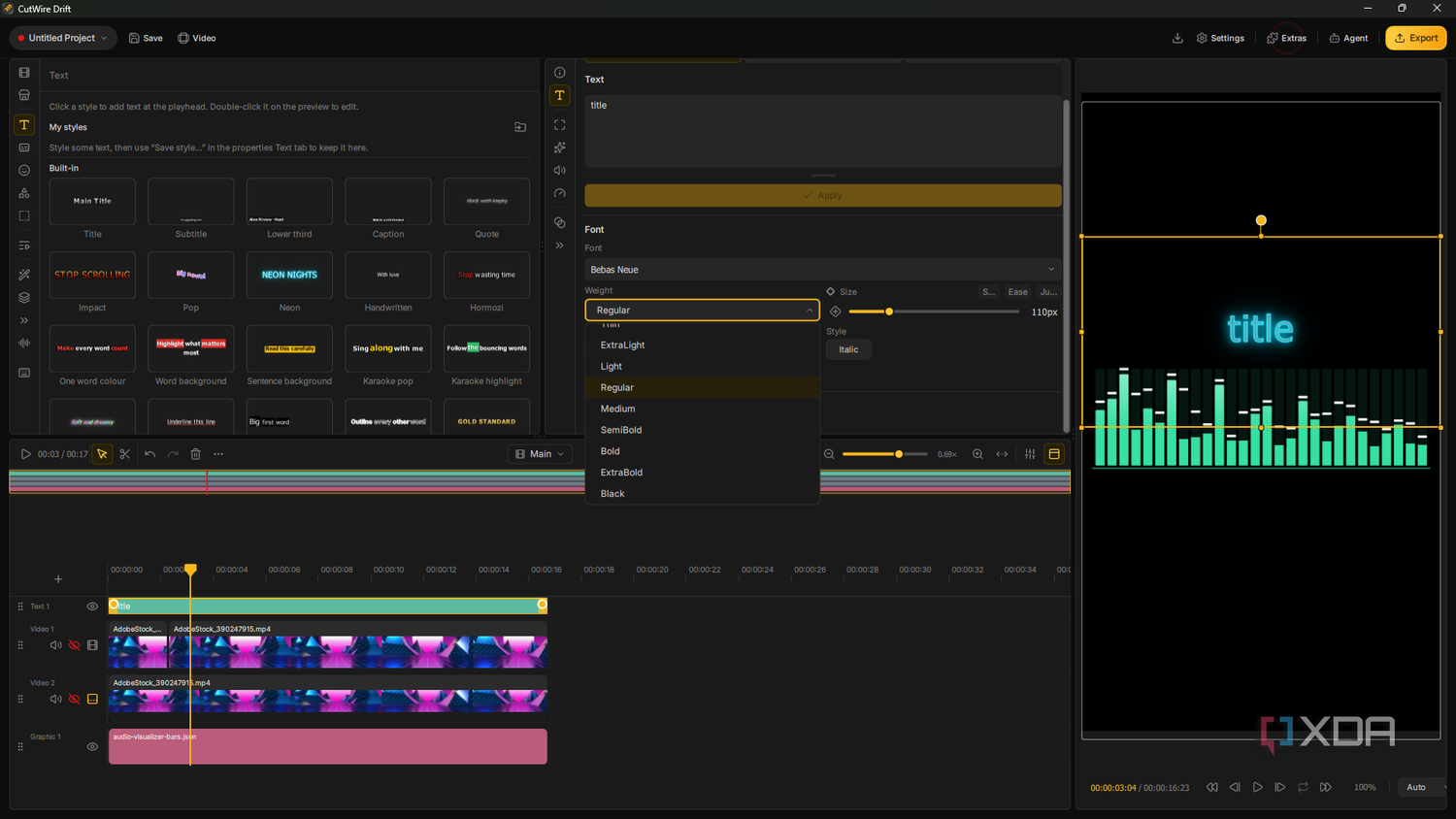Open the Bebas Neue font dropdown
Image resolution: width=1456 pixels, height=819 pixels.
click(822, 270)
